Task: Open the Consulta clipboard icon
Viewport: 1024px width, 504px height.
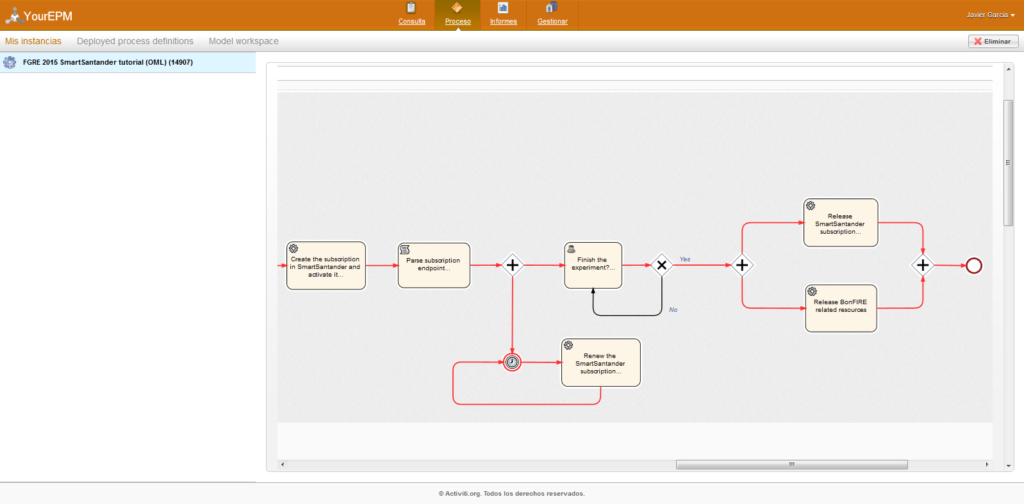Action: pyautogui.click(x=411, y=8)
